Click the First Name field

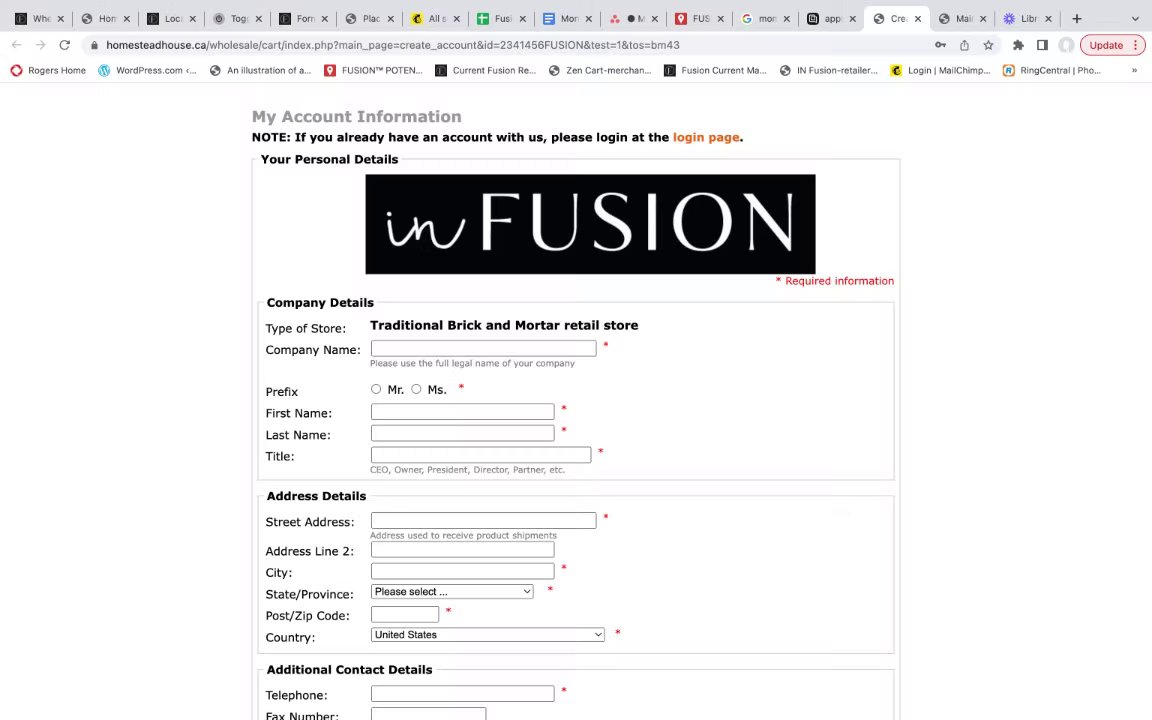(x=463, y=411)
